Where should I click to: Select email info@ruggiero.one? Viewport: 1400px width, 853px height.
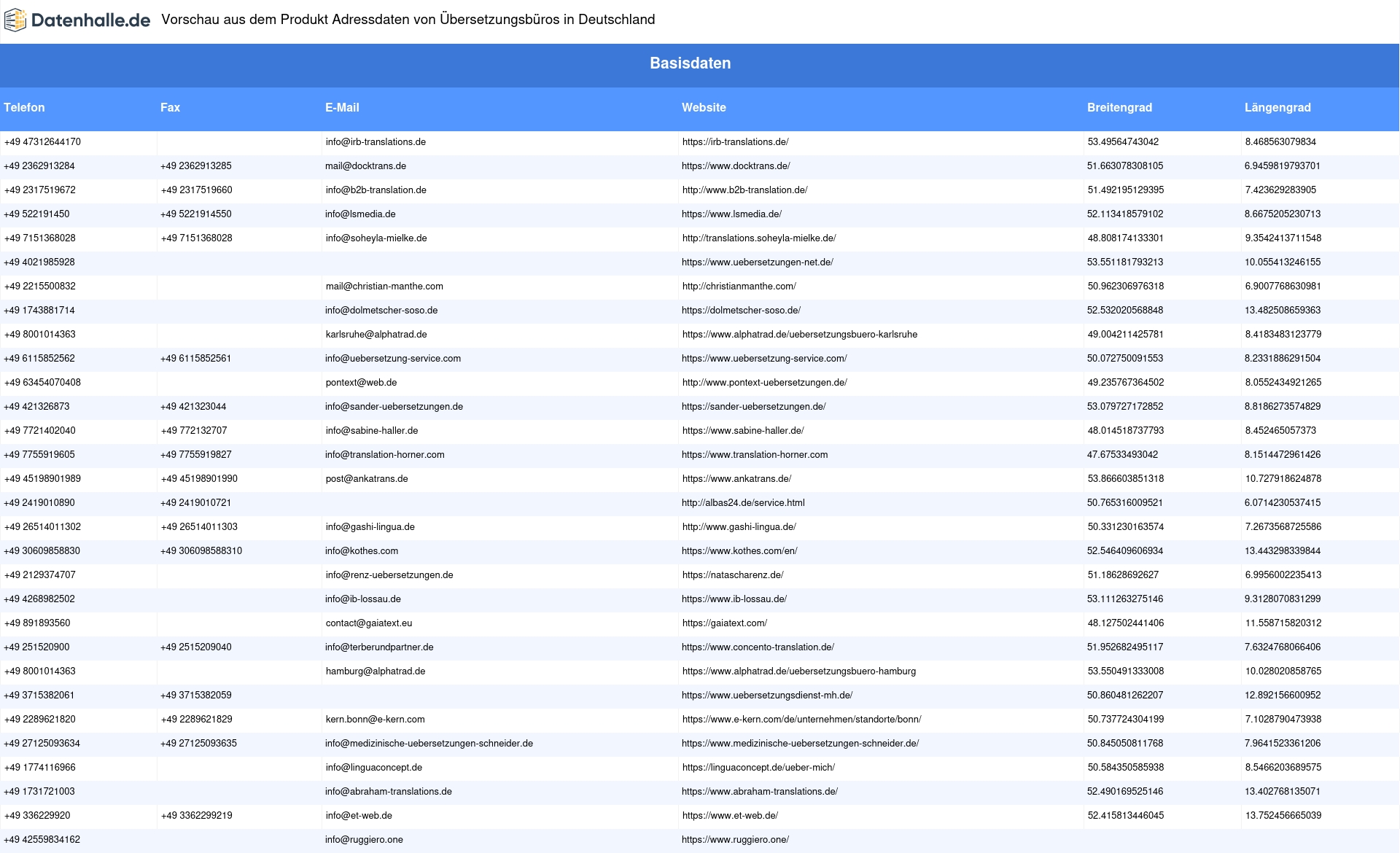point(364,840)
